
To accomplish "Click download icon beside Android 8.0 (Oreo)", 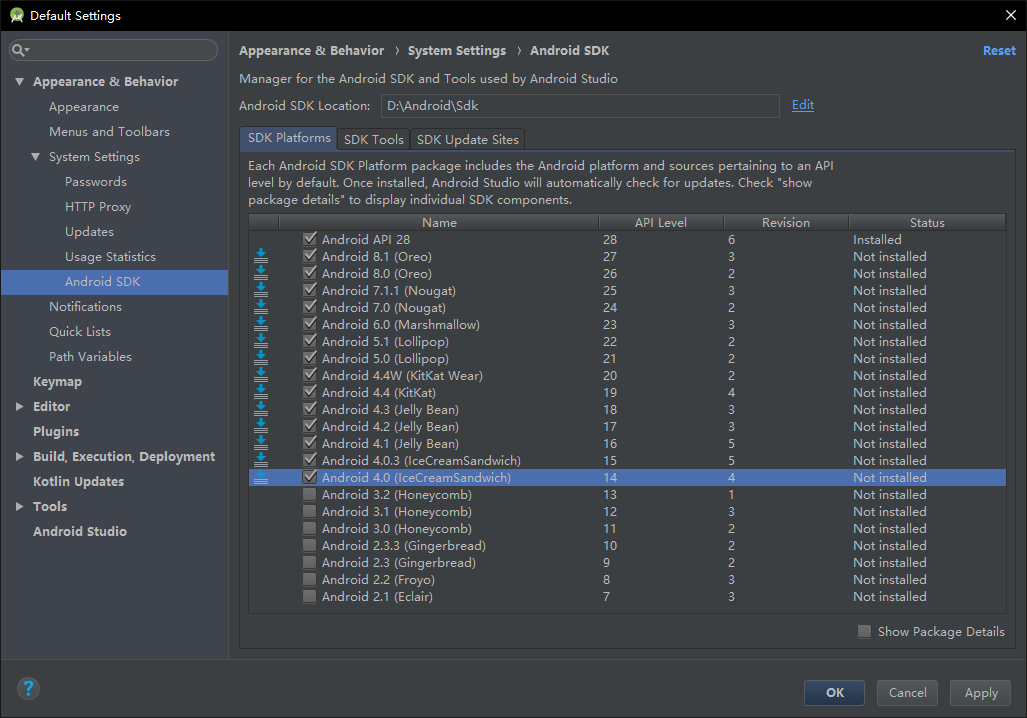I will (x=261, y=274).
